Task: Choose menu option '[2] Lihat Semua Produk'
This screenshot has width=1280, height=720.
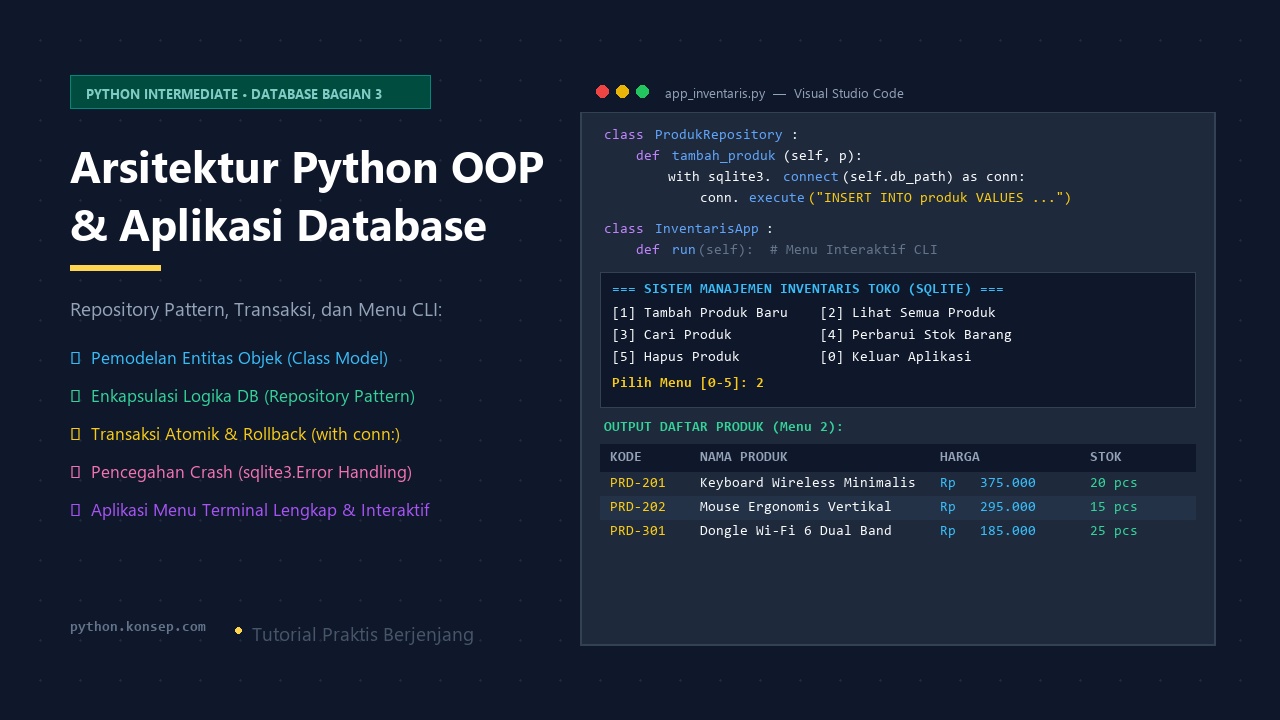Action: (x=908, y=313)
